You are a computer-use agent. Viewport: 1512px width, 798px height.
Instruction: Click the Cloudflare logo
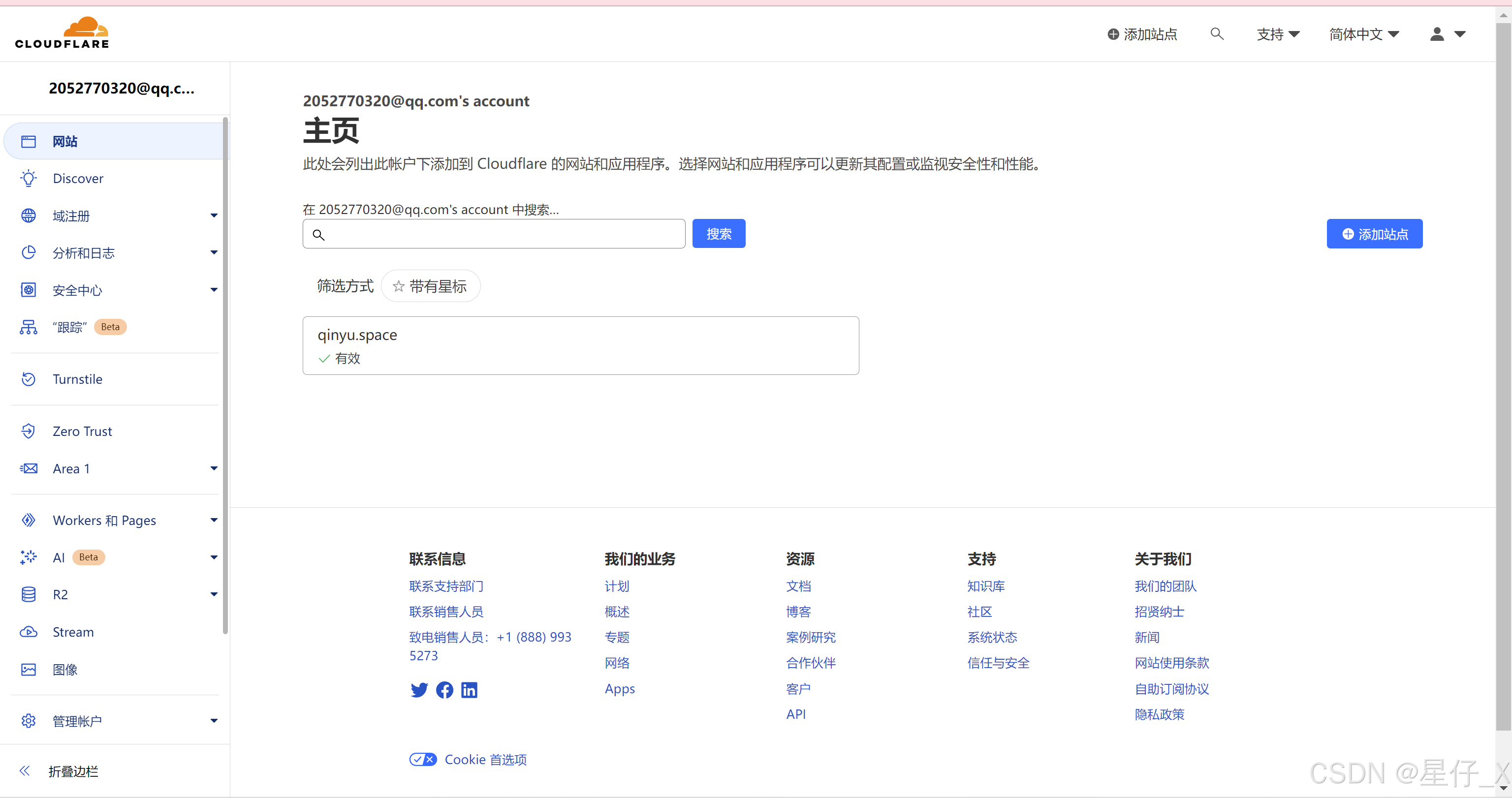pos(62,33)
